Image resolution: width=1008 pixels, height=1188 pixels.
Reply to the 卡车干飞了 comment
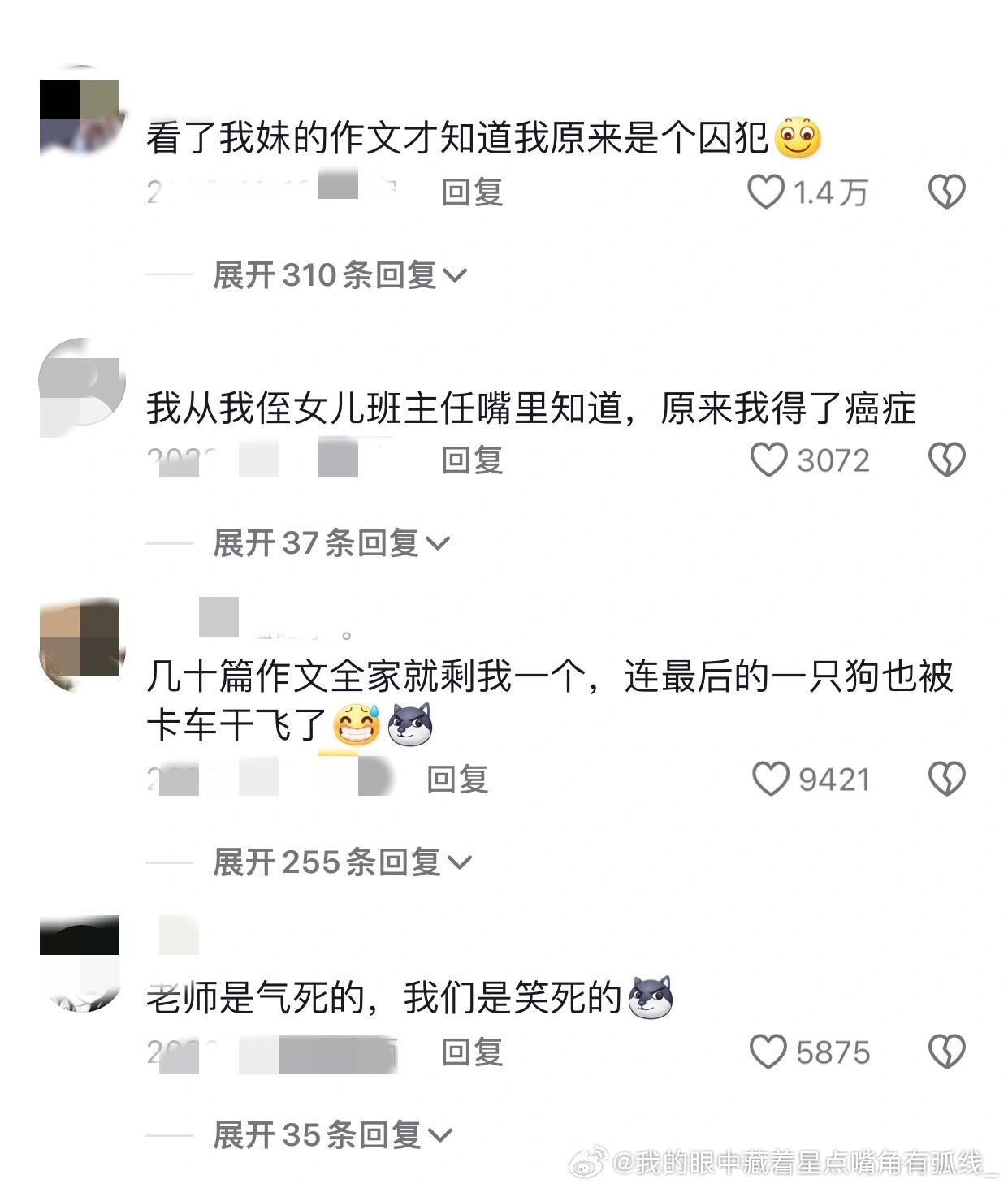457,780
